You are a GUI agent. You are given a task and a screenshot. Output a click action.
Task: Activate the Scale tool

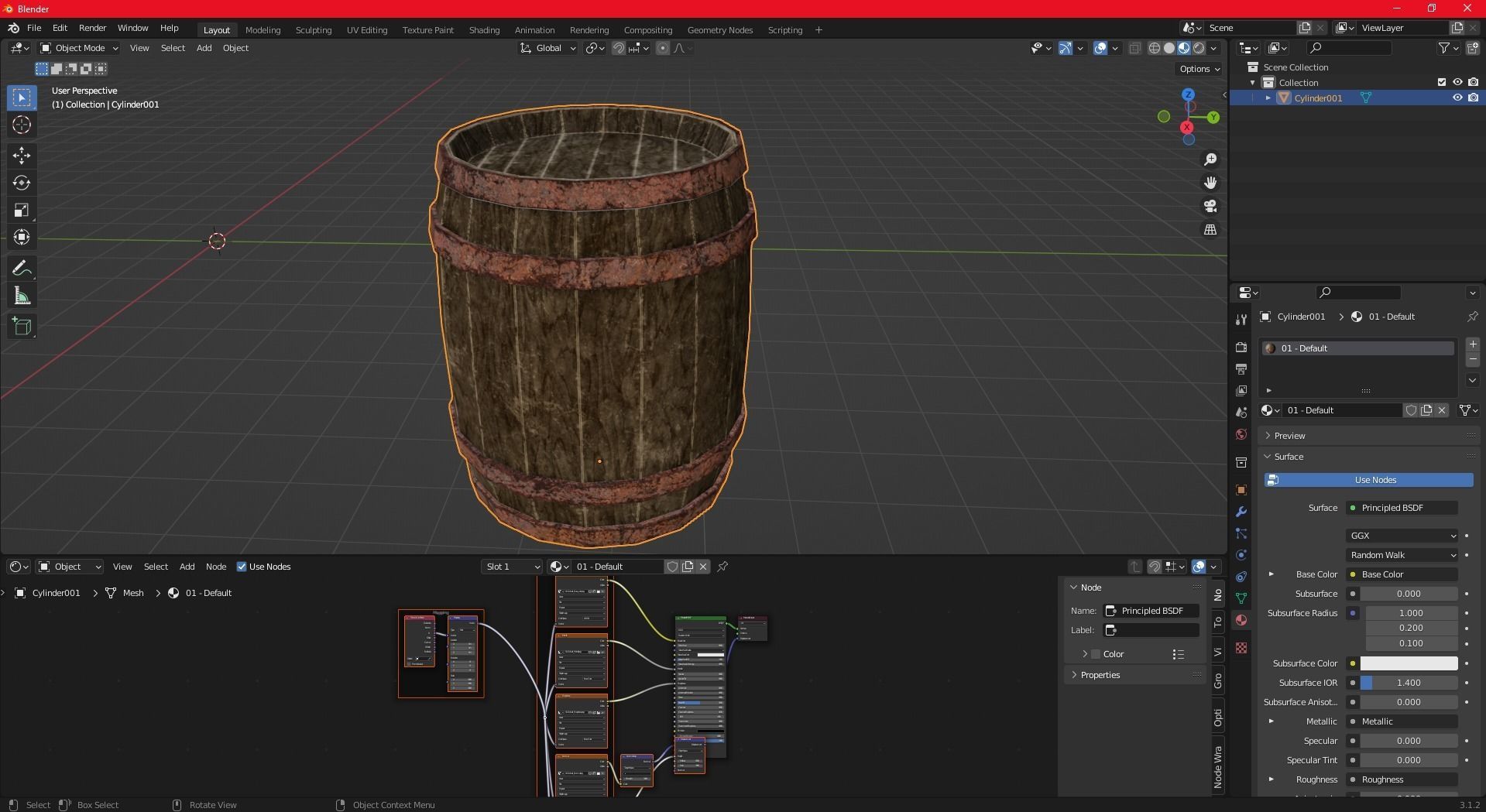click(x=22, y=210)
